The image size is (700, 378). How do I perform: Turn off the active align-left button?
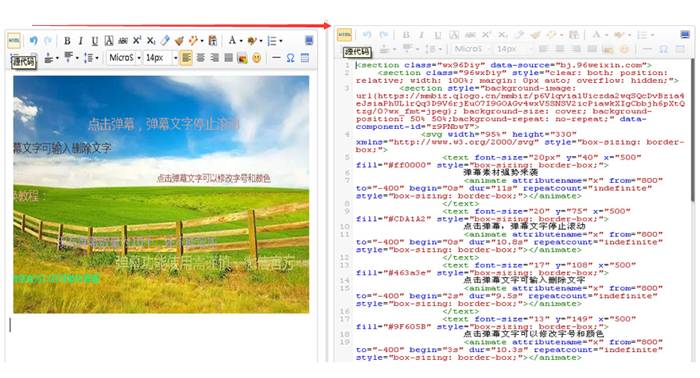186,58
